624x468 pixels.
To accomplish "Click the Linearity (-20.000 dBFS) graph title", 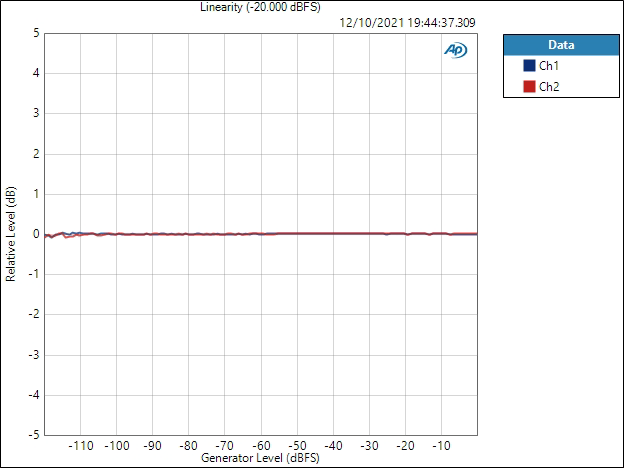I will click(260, 7).
